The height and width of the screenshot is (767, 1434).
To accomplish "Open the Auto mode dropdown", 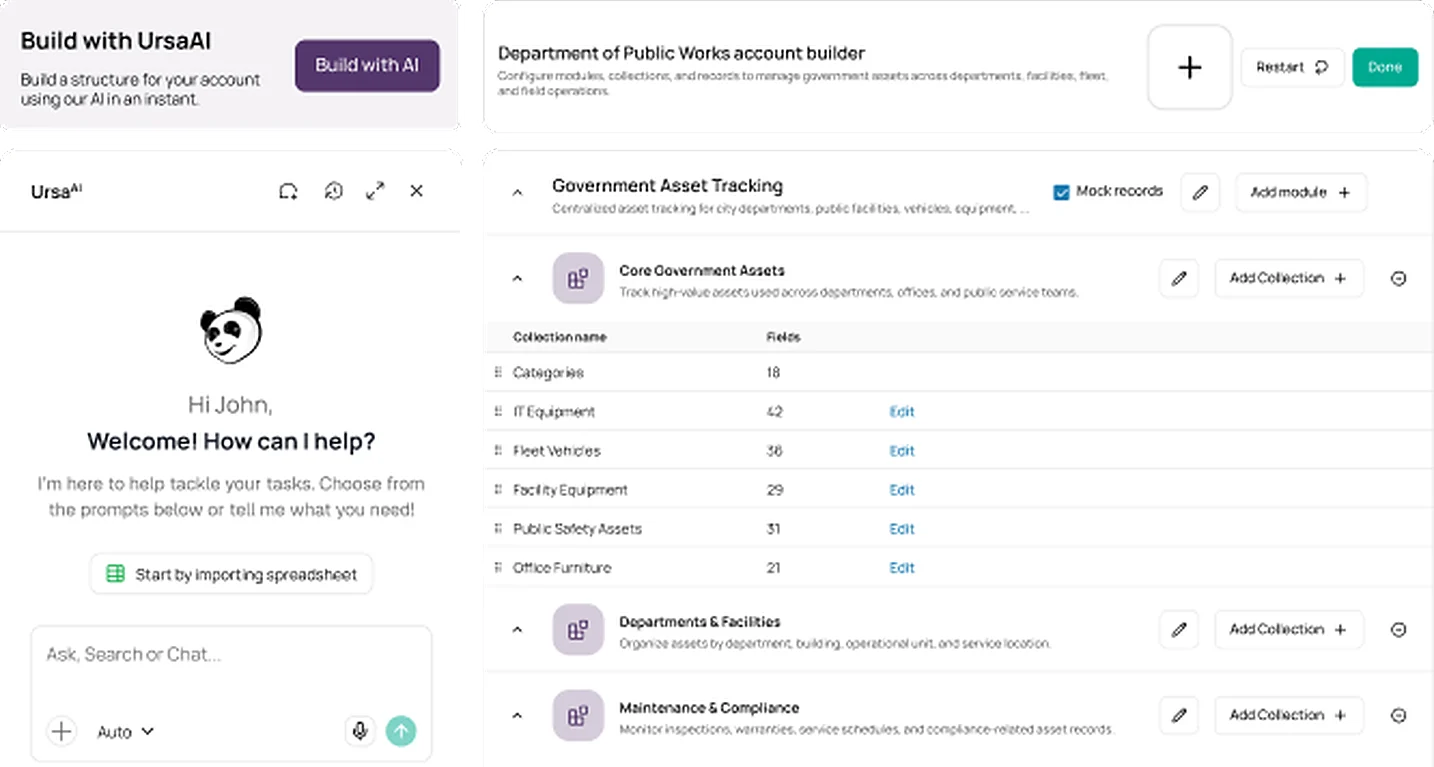I will (126, 732).
